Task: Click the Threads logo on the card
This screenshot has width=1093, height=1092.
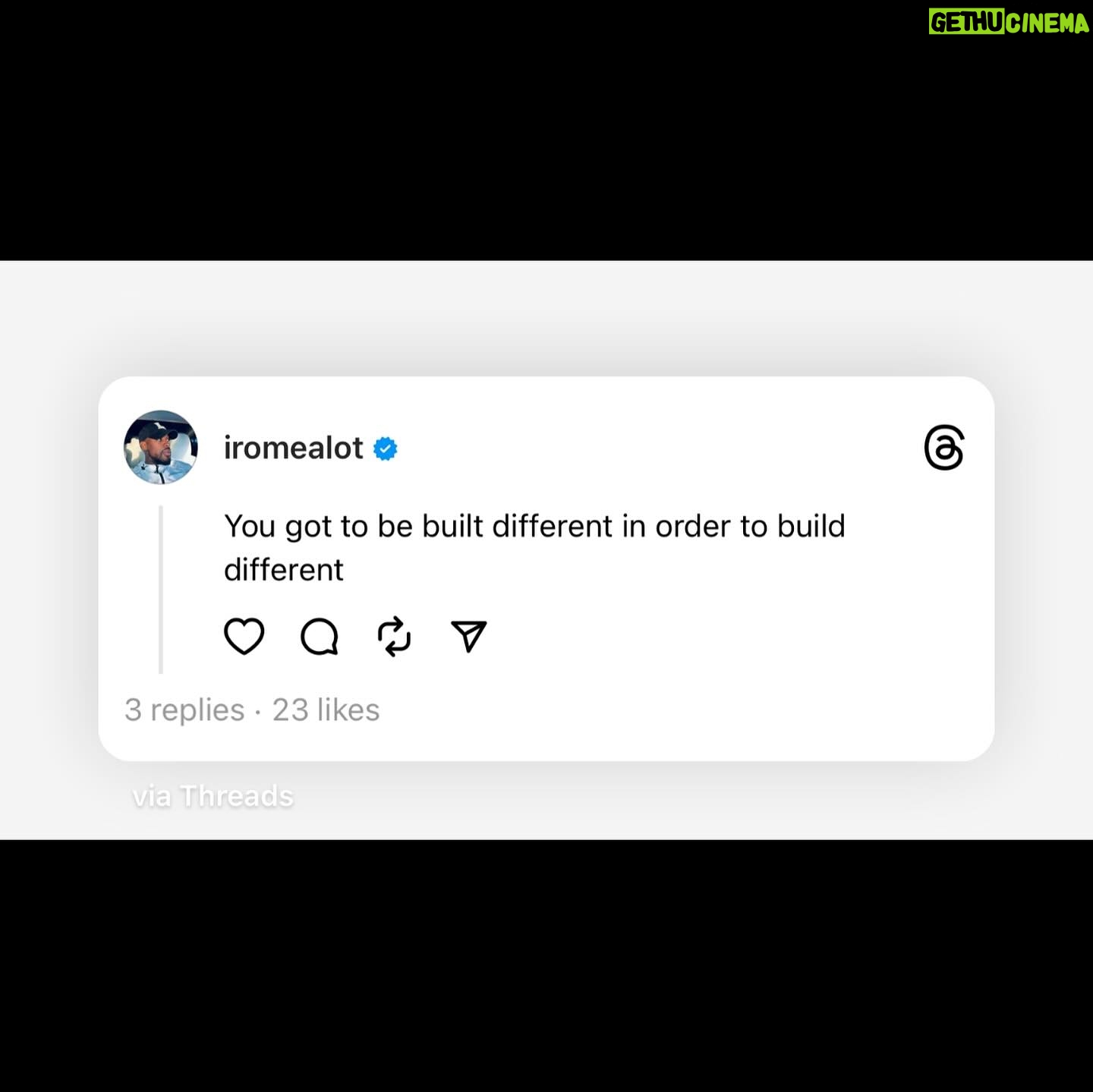Action: click(944, 448)
